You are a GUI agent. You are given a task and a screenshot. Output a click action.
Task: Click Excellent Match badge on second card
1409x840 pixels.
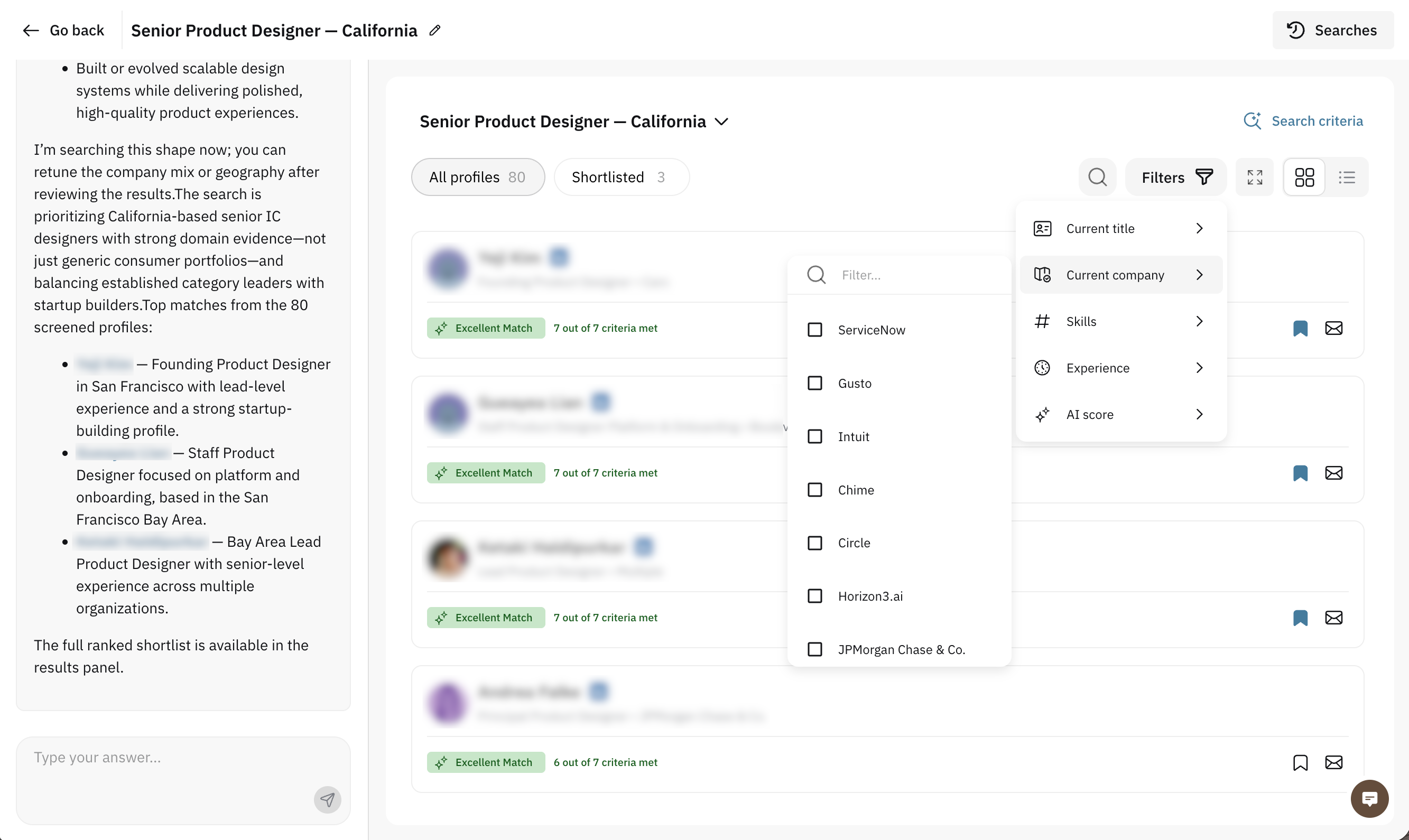[x=486, y=473]
